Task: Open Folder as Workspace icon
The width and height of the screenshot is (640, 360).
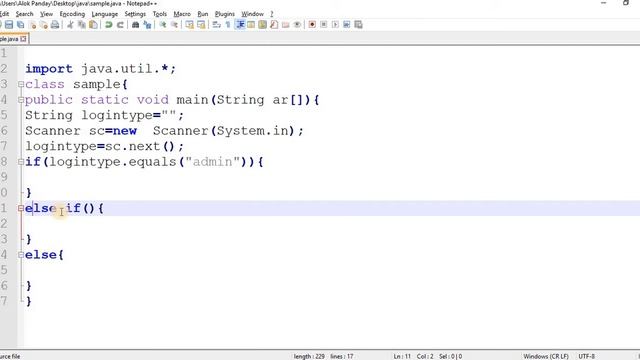Action: [285, 25]
